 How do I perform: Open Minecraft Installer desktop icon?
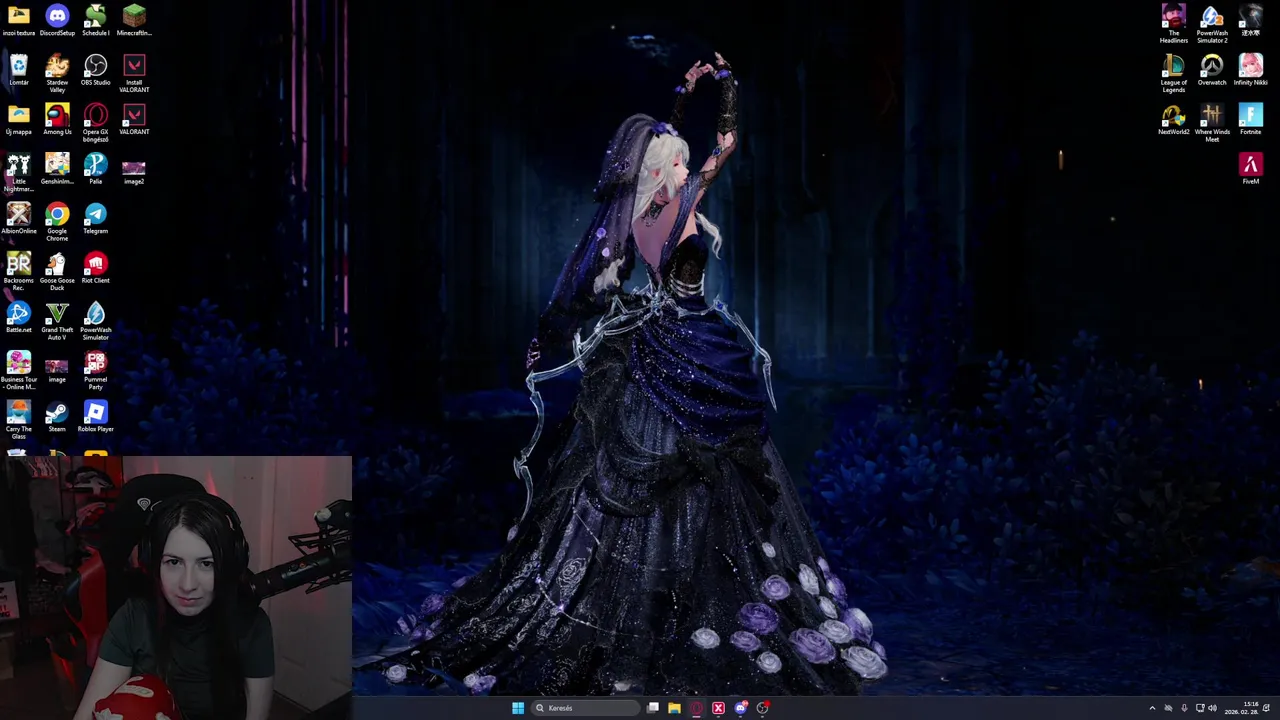134,20
